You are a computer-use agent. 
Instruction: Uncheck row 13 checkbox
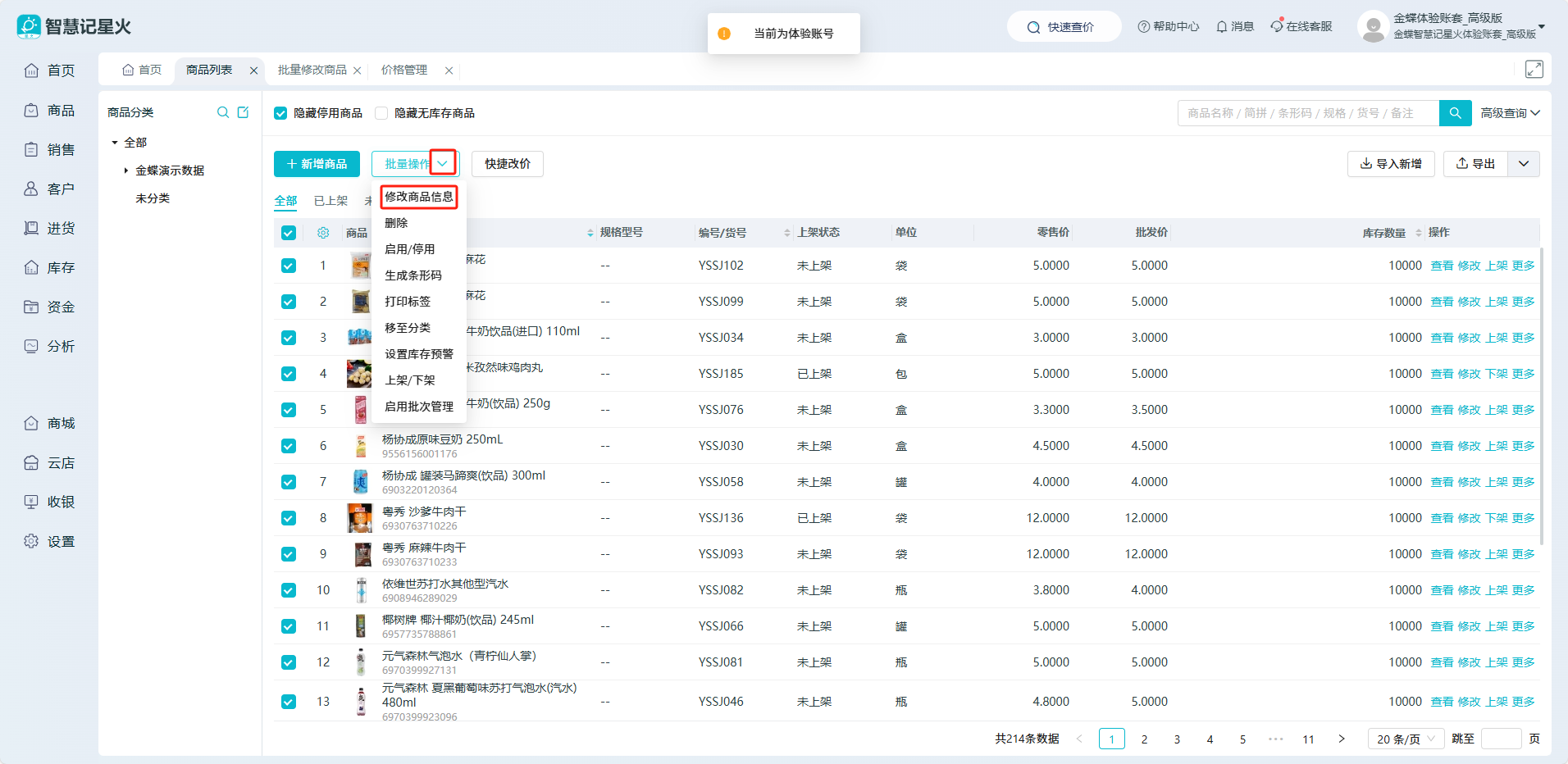(289, 702)
